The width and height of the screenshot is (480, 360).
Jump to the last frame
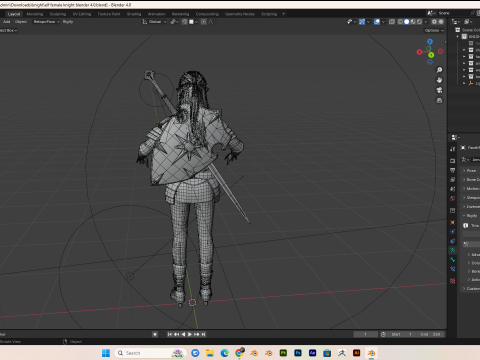point(204,334)
